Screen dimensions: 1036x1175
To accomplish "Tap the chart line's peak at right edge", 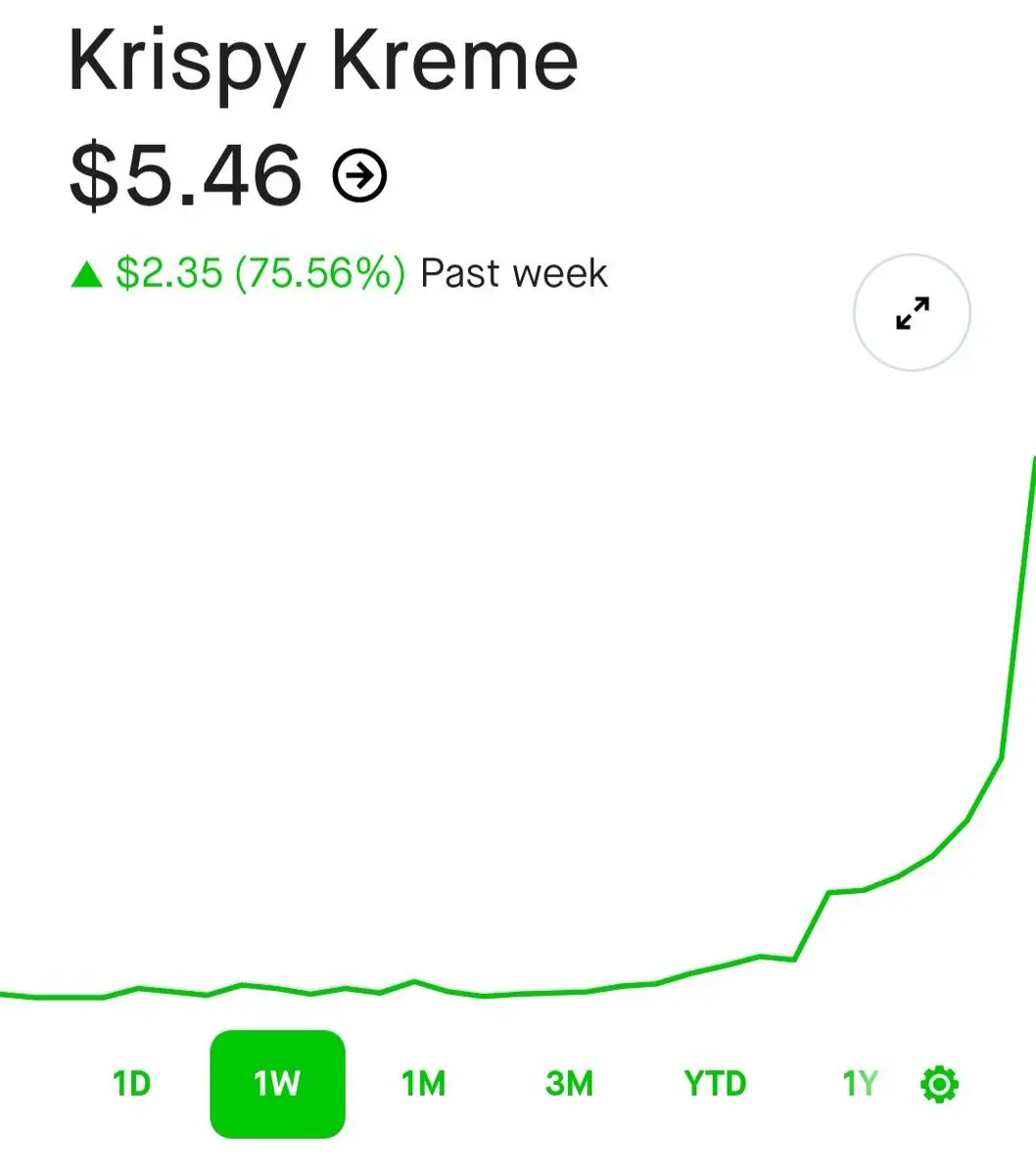I will (x=1033, y=462).
